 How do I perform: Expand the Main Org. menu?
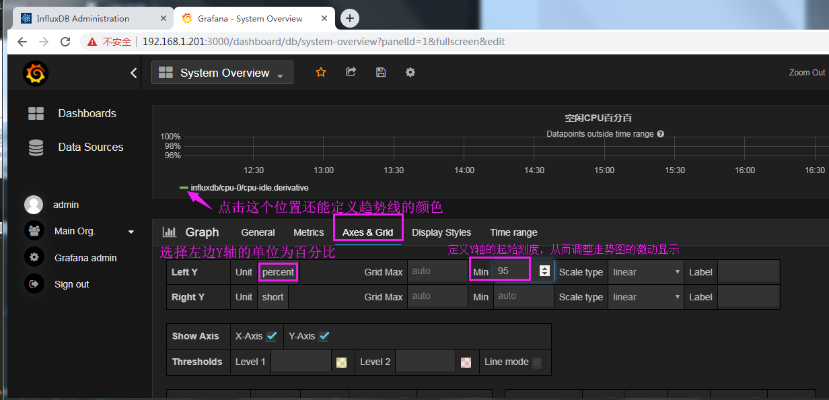[x=131, y=232]
